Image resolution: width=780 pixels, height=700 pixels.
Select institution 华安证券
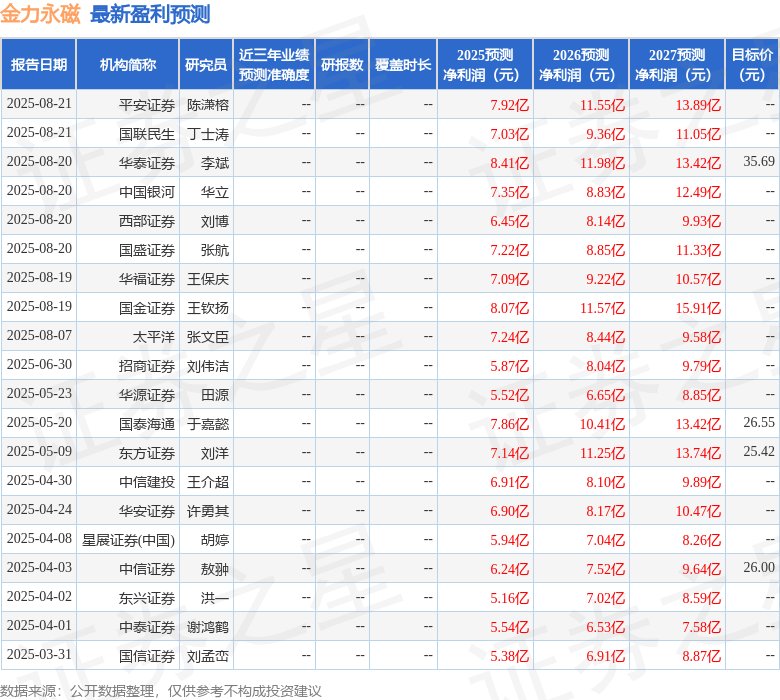pos(147,511)
